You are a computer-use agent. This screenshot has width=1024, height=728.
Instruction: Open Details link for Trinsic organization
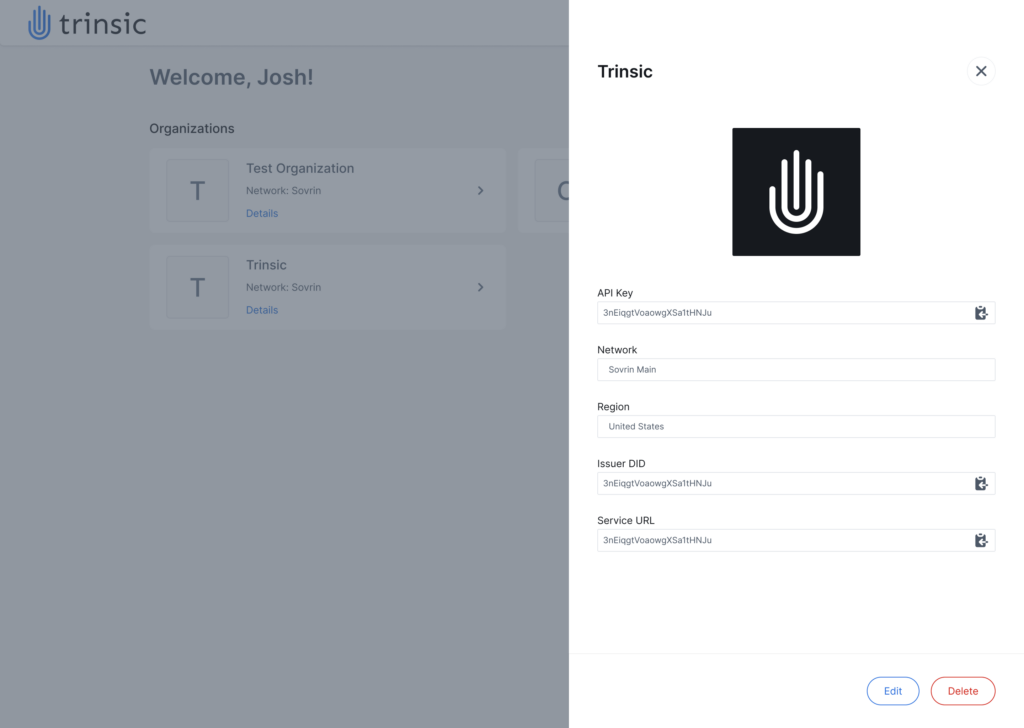coord(262,310)
